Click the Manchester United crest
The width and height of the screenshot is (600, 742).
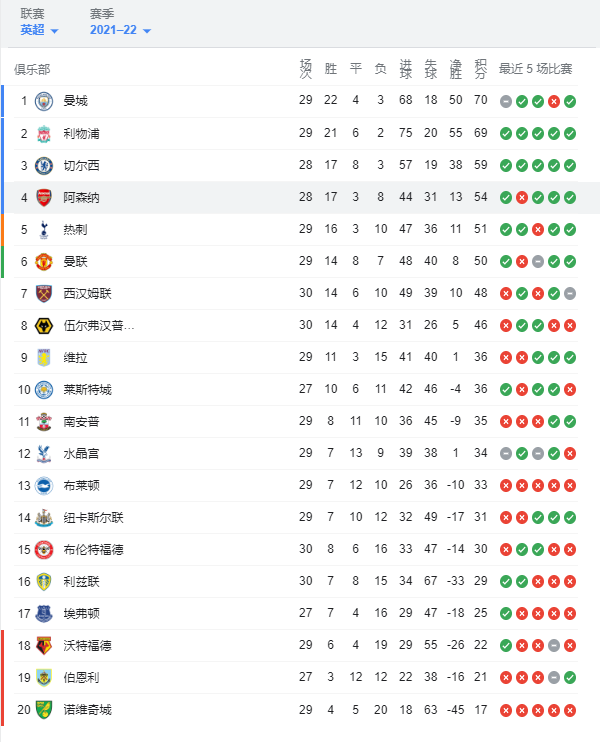pos(44,262)
